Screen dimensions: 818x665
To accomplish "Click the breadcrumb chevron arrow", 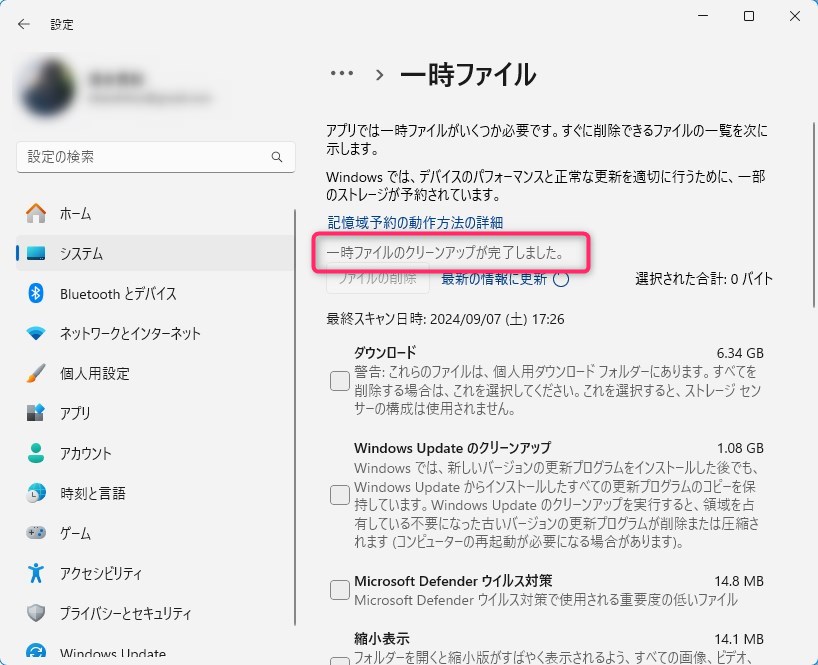I will click(x=380, y=74).
